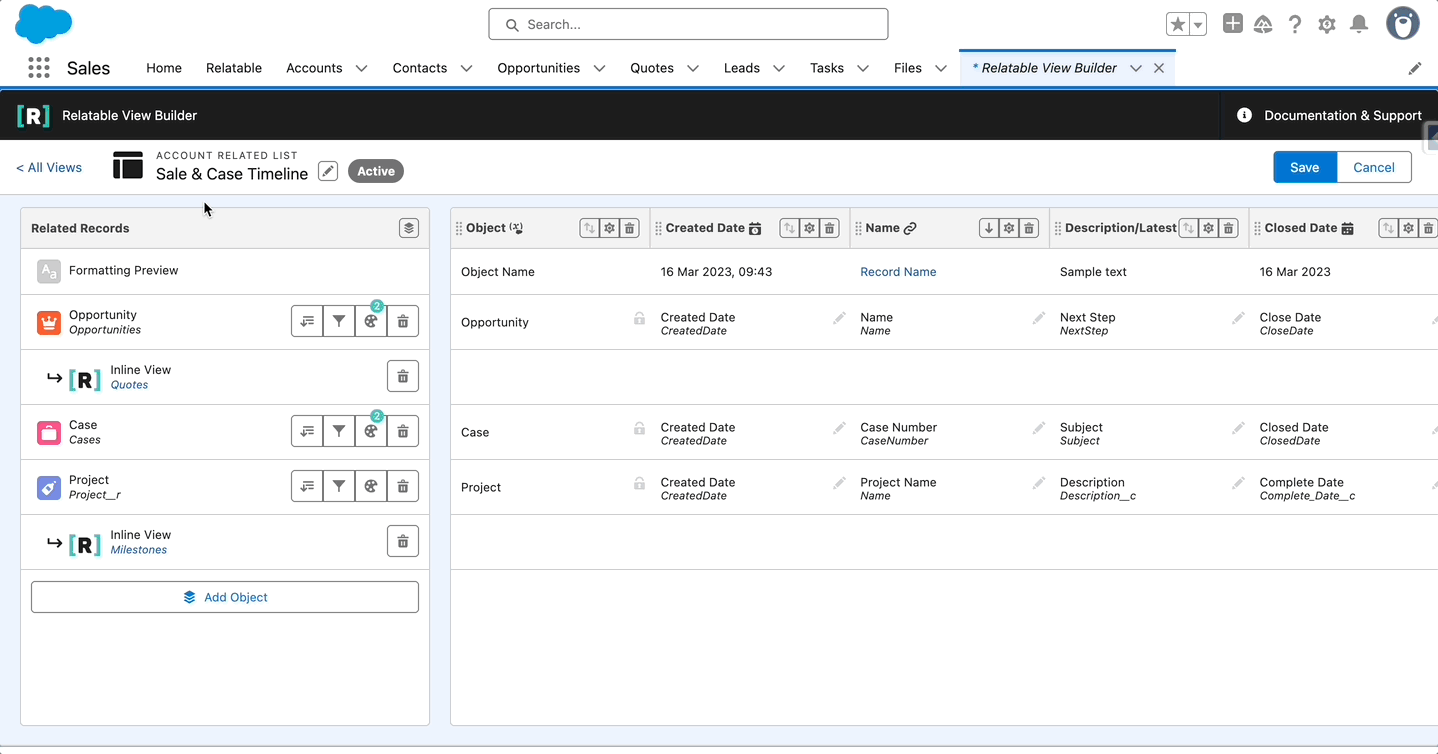The width and height of the screenshot is (1438, 754).
Task: Open Opportunity formatting palette with badge 2
Action: [371, 321]
